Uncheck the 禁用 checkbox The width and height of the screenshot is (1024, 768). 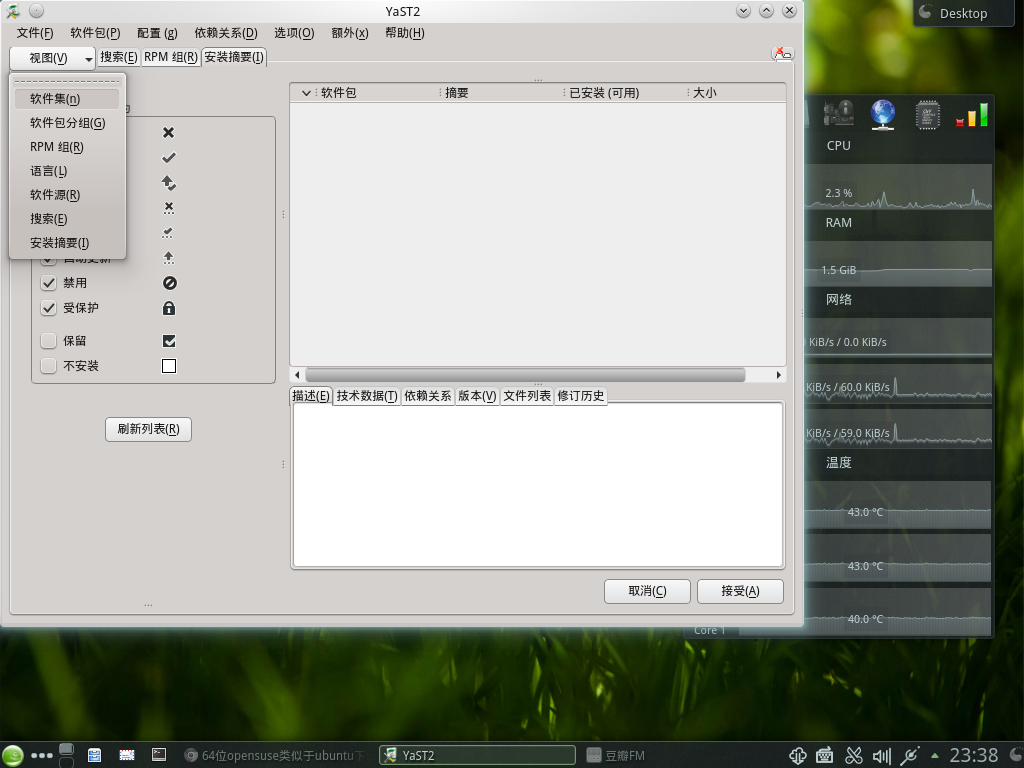[48, 283]
